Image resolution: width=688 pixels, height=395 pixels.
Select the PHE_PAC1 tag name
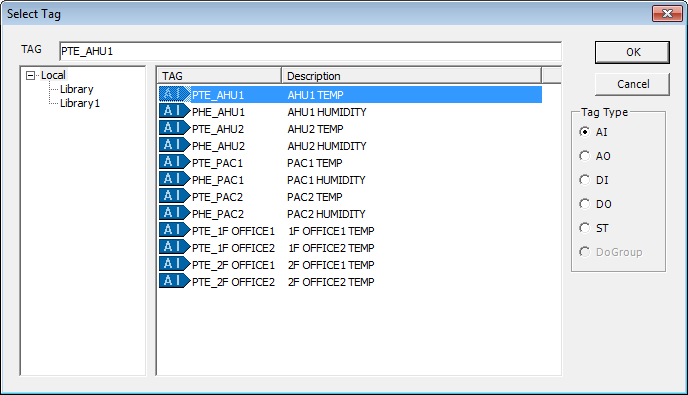[218, 180]
